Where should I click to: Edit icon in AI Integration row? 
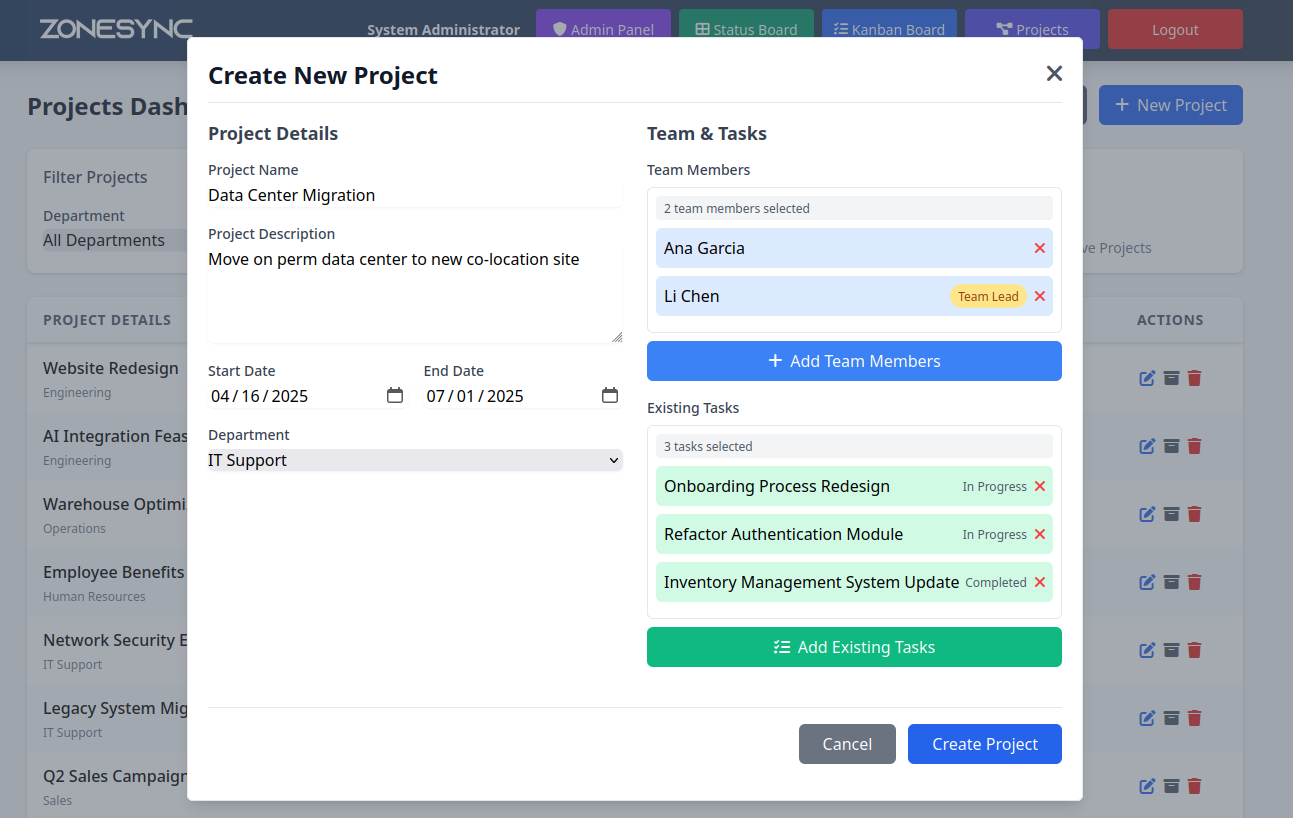tap(1148, 446)
